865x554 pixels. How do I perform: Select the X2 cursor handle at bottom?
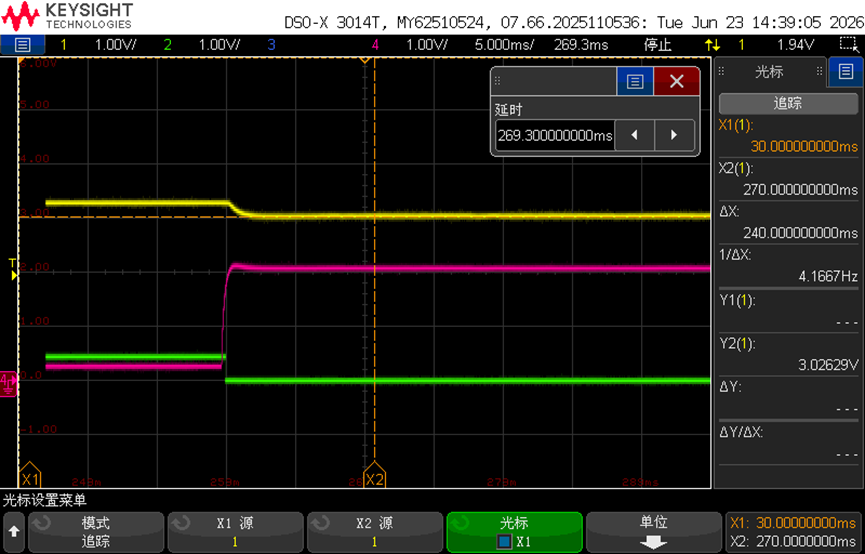coord(375,475)
